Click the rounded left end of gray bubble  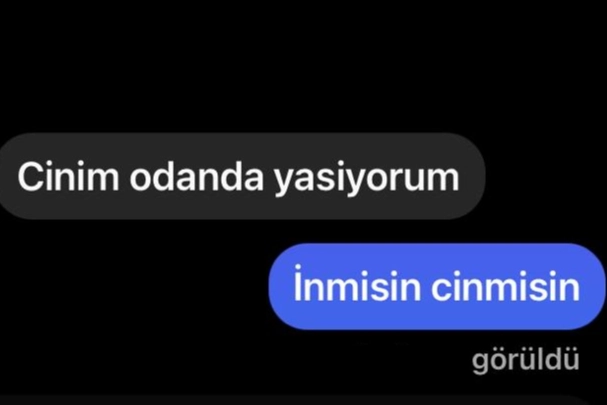pos(8,176)
